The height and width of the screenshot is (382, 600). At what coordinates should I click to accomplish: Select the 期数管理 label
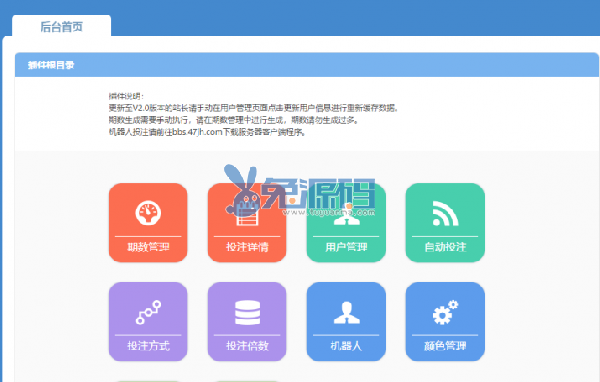pyautogui.click(x=148, y=247)
